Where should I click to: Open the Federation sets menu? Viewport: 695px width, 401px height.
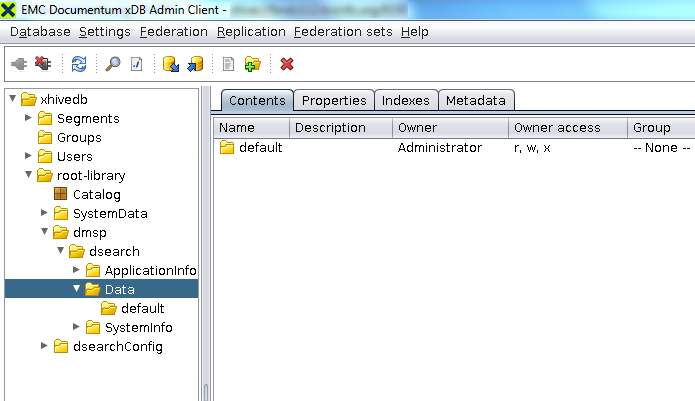click(x=343, y=32)
